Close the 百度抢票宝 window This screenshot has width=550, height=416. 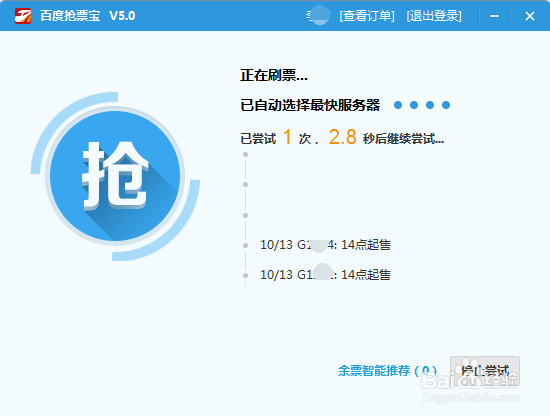530,16
